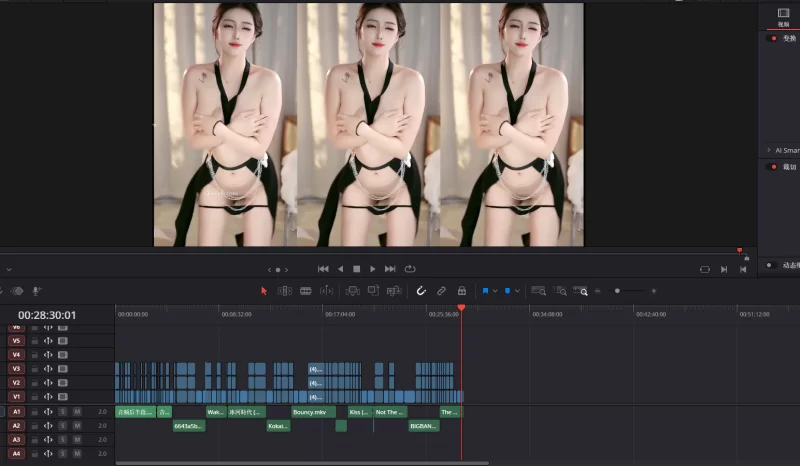Mute audio track A1
The height and width of the screenshot is (466, 800).
click(x=77, y=412)
